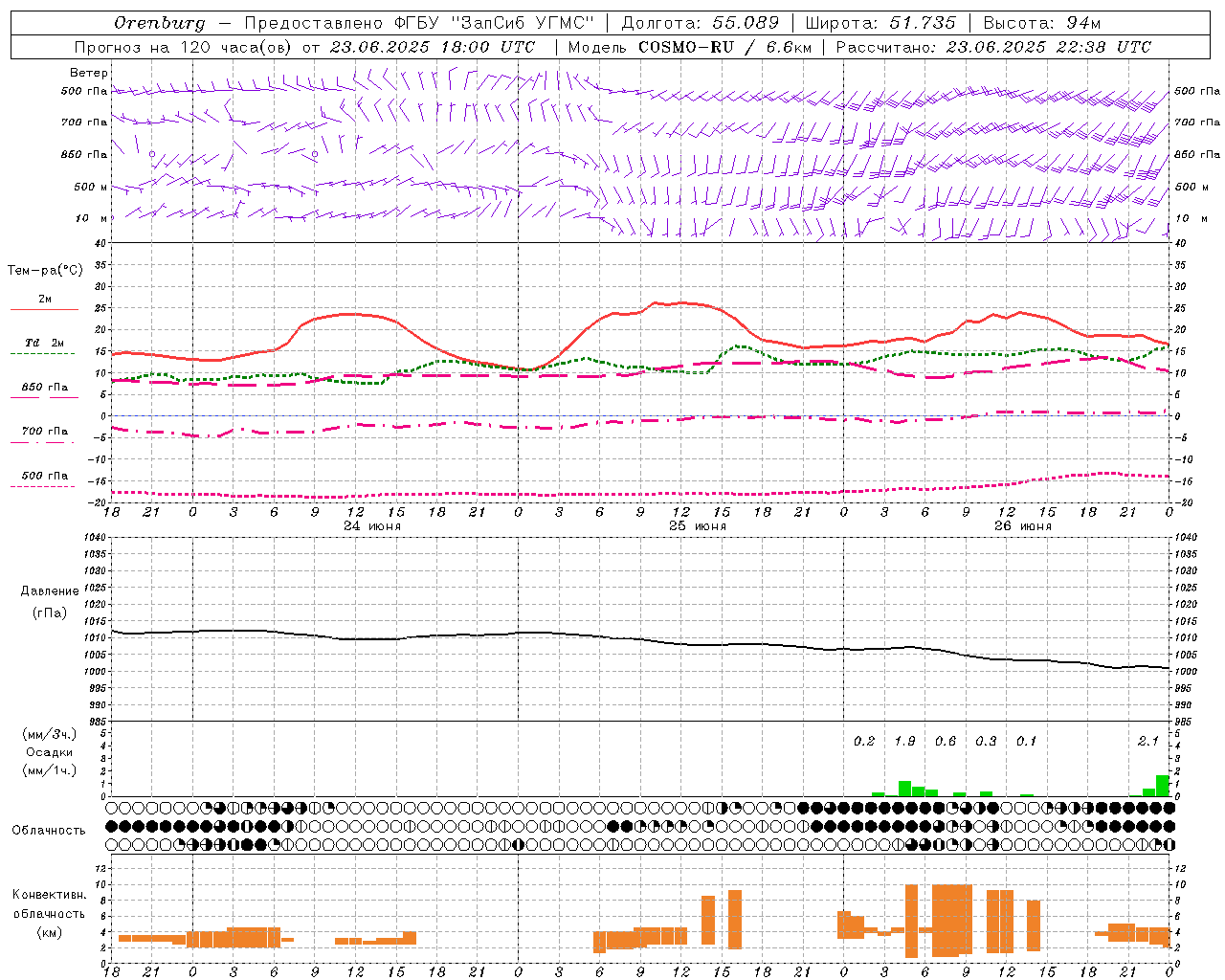Click the Рассчитано: 23.06.2025 22:38 UTC text
Viewport: 1225px width, 980px height.
tap(993, 47)
